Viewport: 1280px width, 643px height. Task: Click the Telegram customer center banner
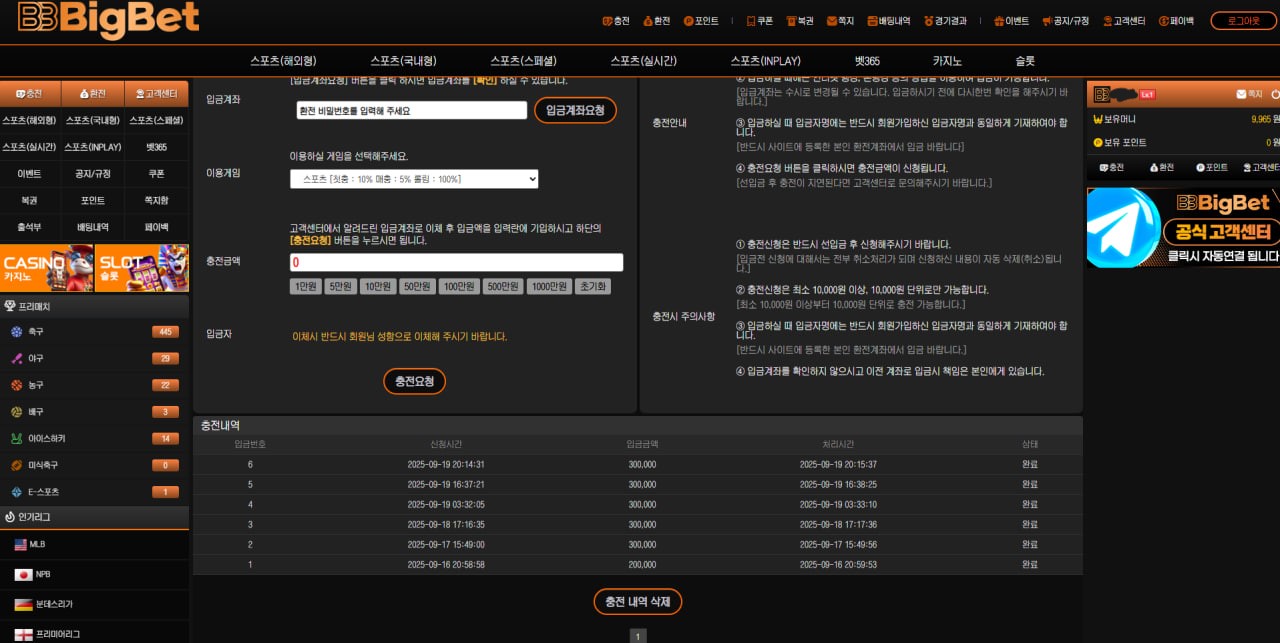(1183, 227)
